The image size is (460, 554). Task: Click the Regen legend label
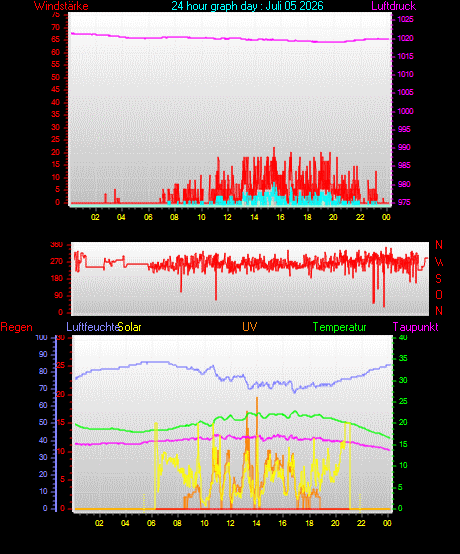point(17,327)
